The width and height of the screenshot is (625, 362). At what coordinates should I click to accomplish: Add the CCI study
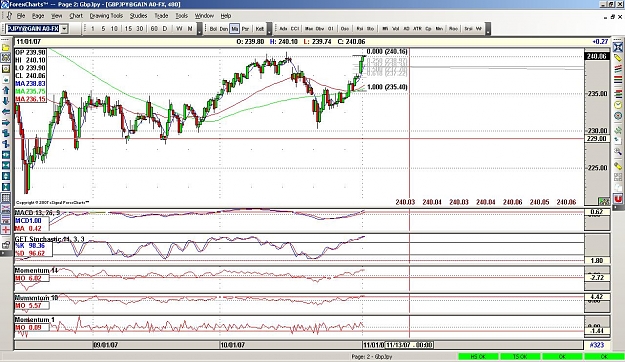[x=295, y=29]
